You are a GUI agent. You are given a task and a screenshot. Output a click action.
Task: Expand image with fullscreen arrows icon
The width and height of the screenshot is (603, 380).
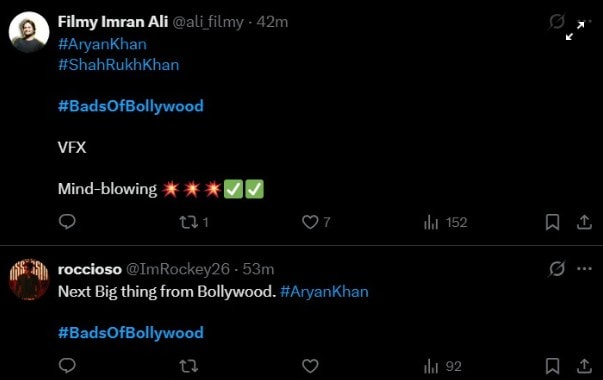point(575,31)
